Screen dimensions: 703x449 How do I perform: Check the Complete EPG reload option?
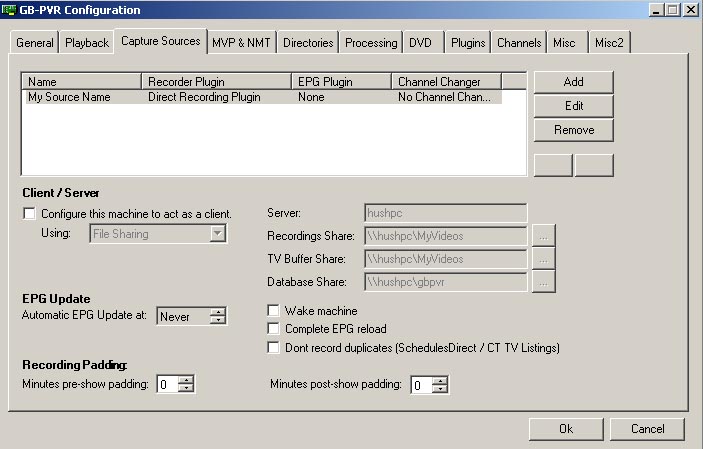pyautogui.click(x=273, y=329)
